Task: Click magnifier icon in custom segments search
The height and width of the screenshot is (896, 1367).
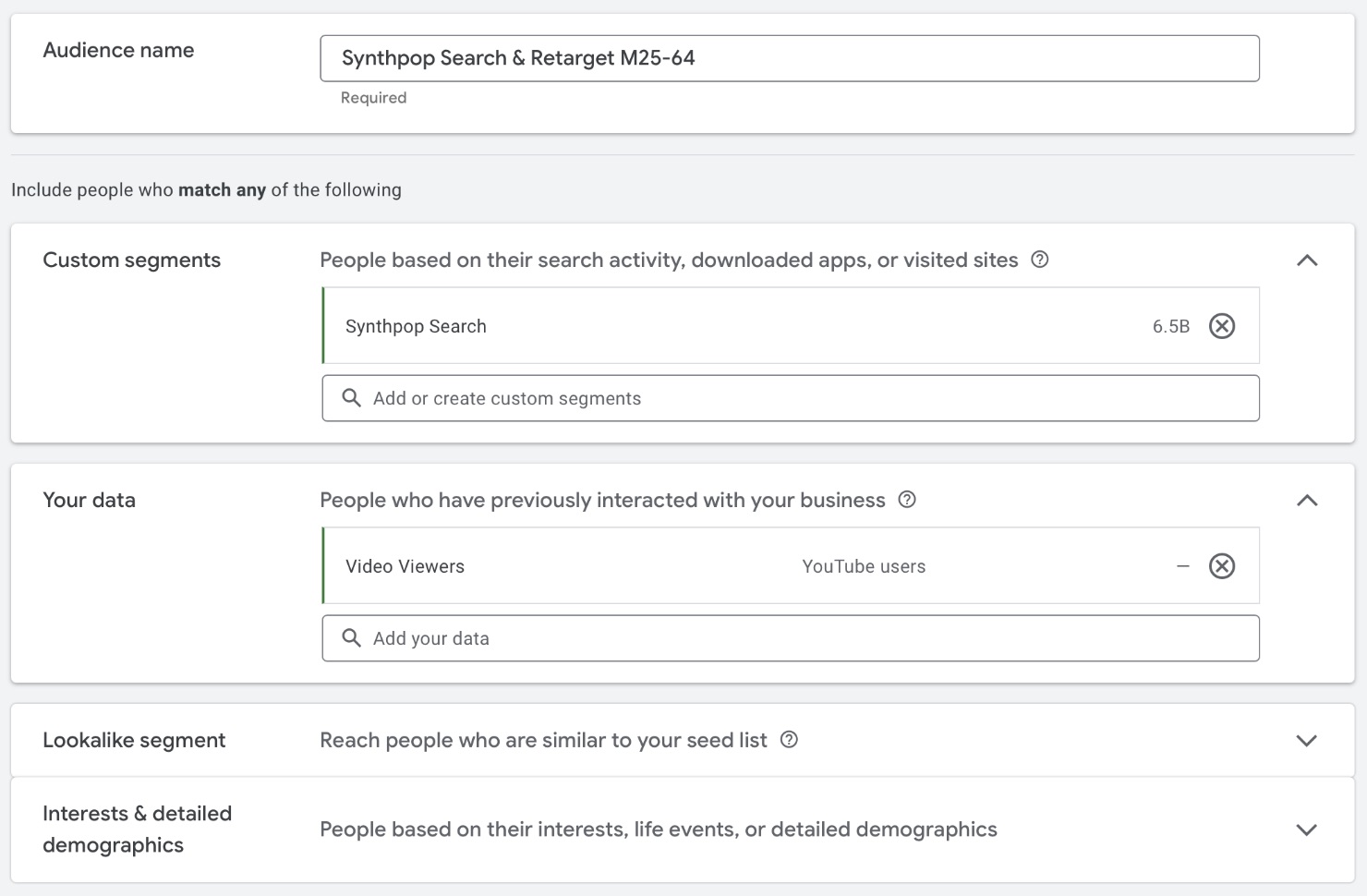Action: [x=351, y=398]
